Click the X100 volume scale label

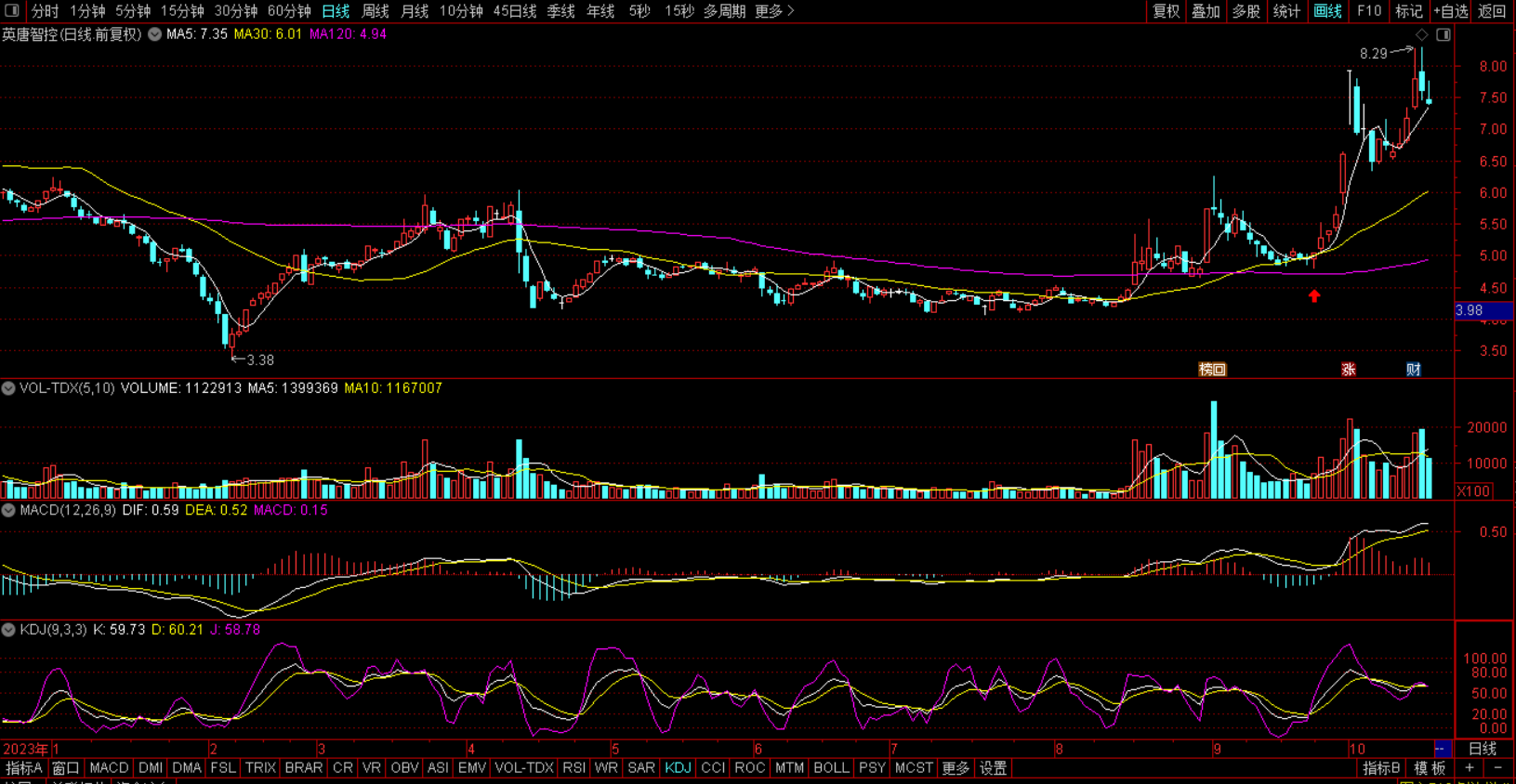[1474, 490]
